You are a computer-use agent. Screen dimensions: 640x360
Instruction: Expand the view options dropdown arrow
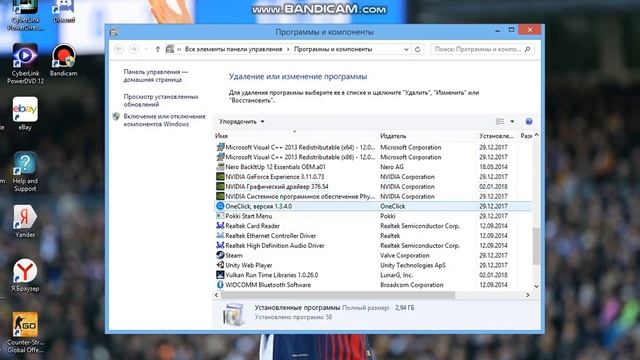coord(512,121)
